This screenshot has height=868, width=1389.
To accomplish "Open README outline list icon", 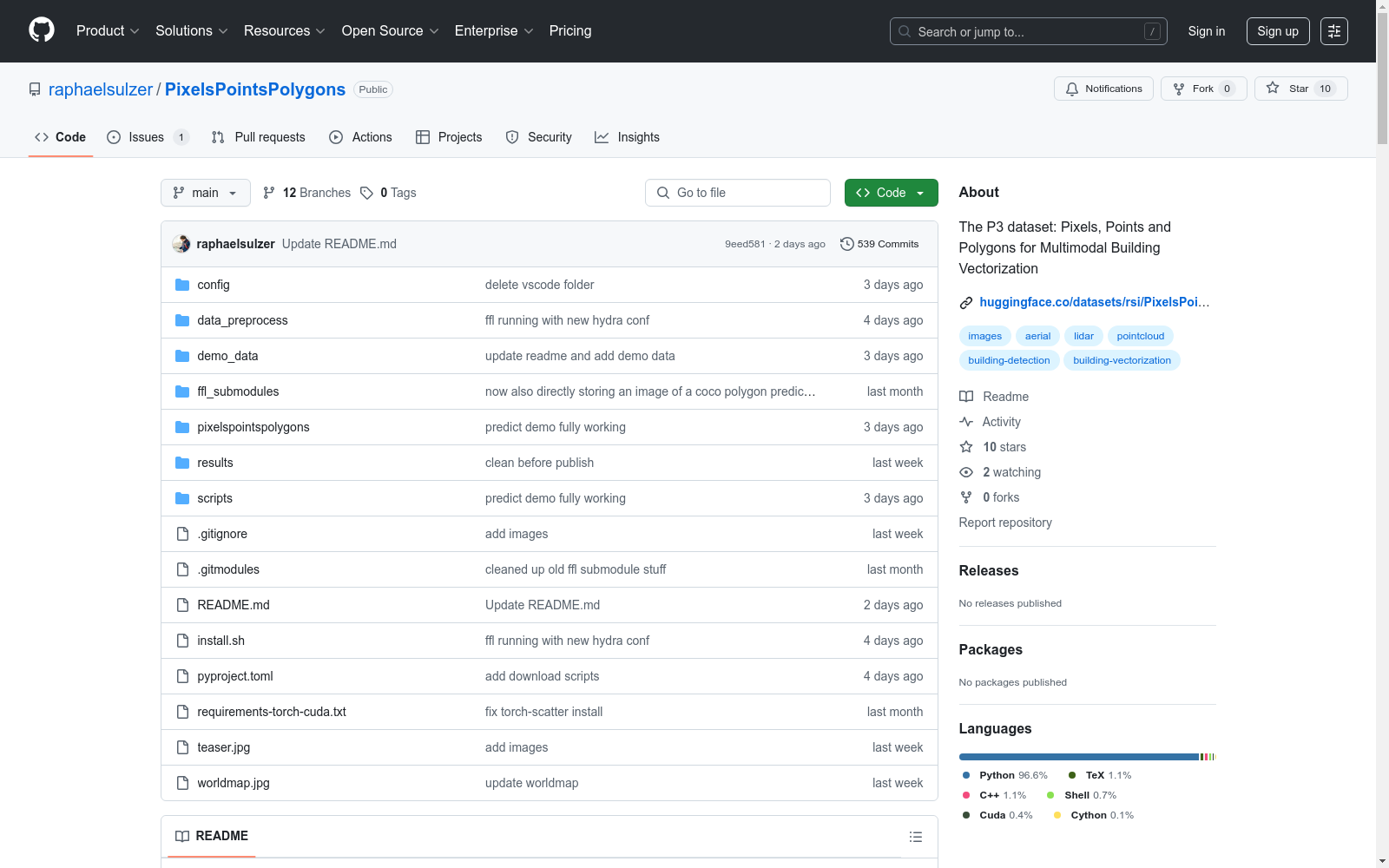I will click(916, 837).
